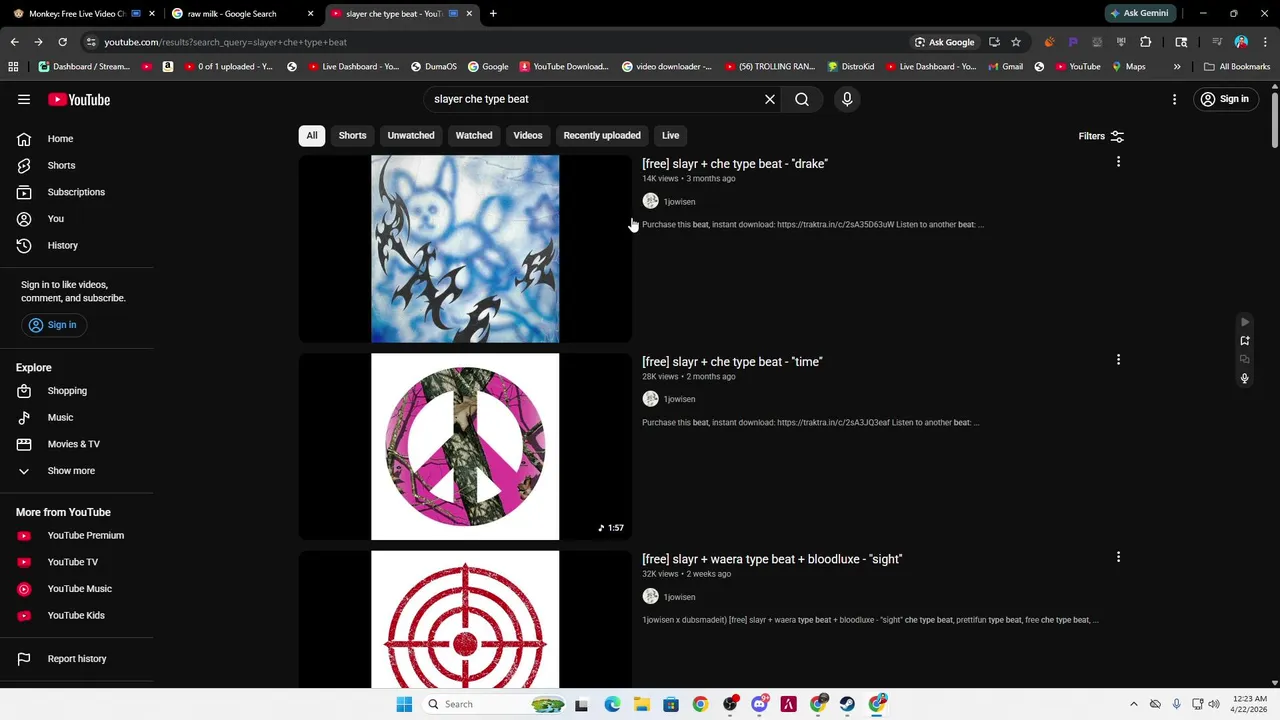Image resolution: width=1280 pixels, height=720 pixels.
Task: Select the Live filter chip
Action: pos(670,135)
